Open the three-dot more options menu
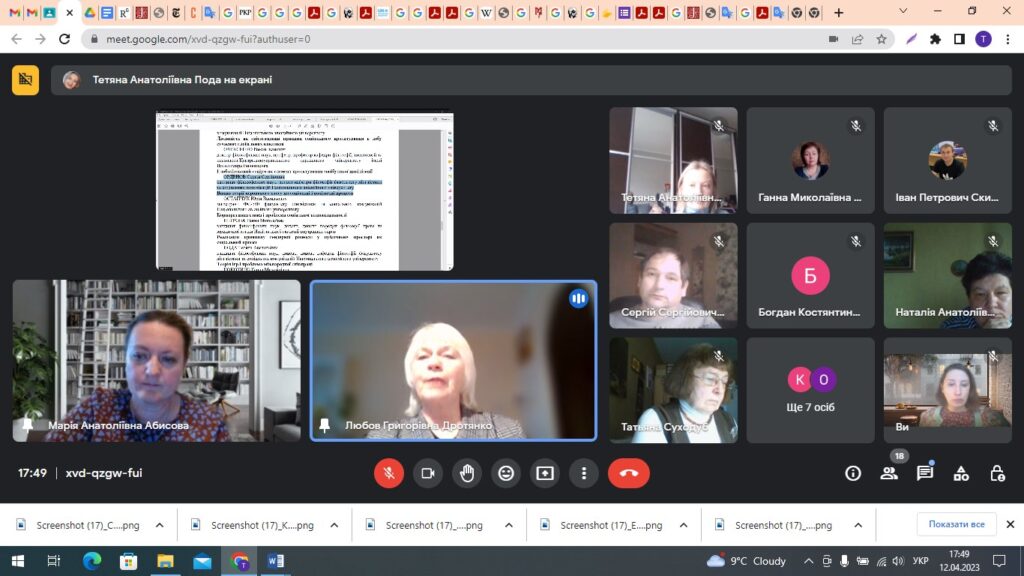Image resolution: width=1024 pixels, height=576 pixels. coord(584,473)
